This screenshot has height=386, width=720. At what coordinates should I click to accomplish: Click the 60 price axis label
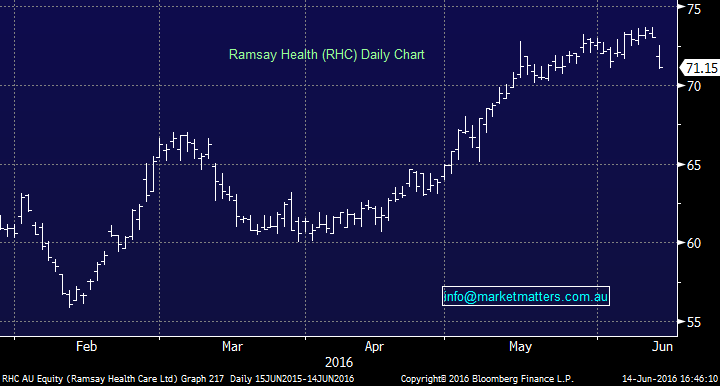coord(694,243)
